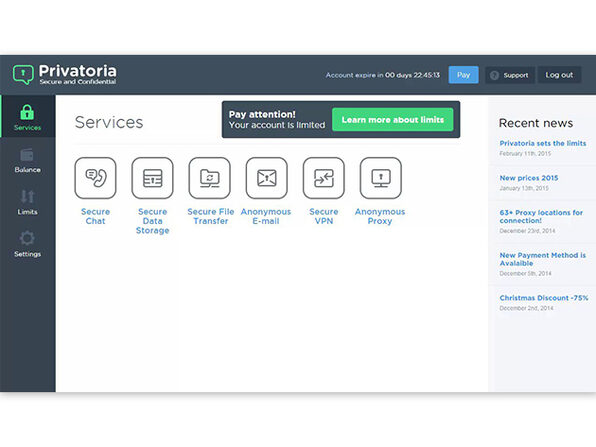Image resolution: width=596 pixels, height=447 pixels.
Task: Open the Anonymous E-mail text link
Action: point(266,216)
